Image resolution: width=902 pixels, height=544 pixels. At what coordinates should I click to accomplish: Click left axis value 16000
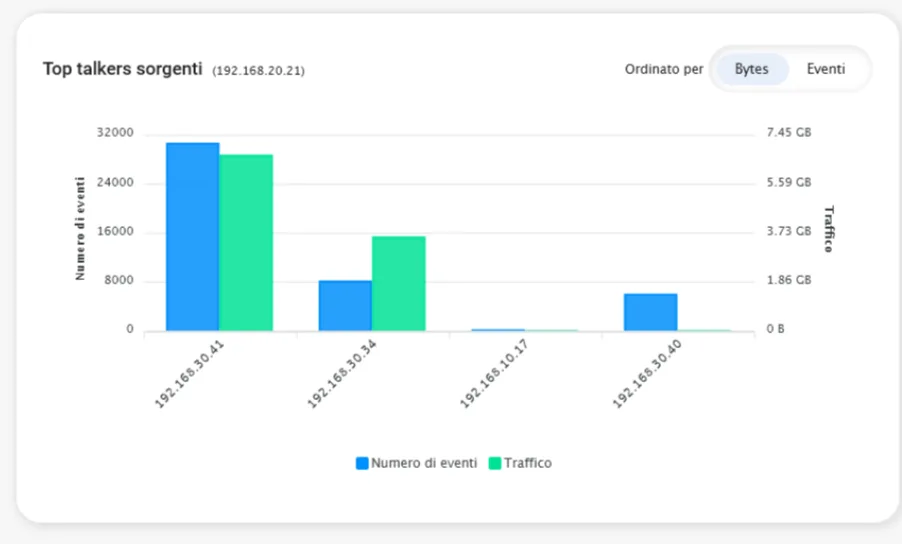click(x=115, y=231)
